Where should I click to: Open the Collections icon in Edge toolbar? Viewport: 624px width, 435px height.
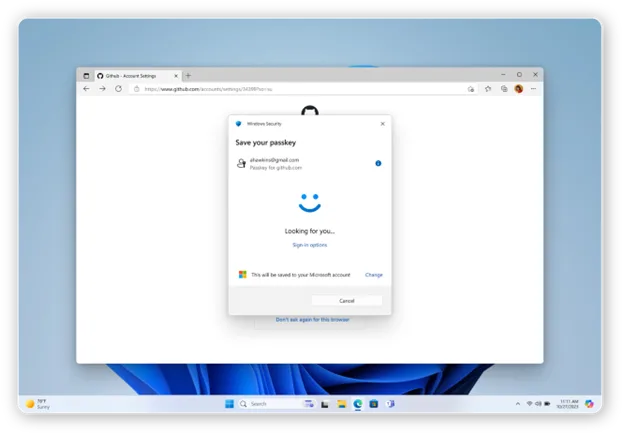[504, 89]
